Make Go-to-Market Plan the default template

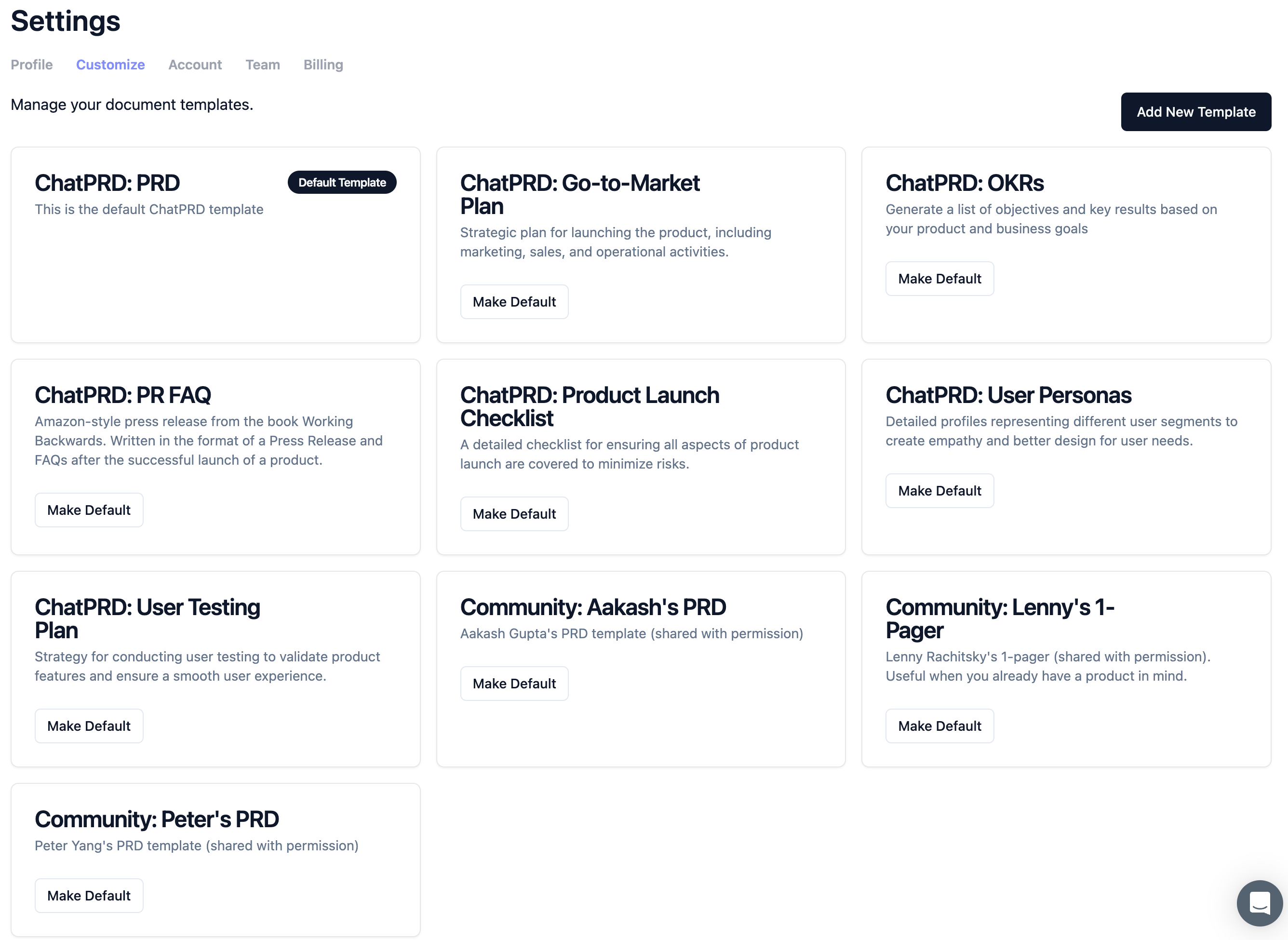tap(514, 302)
